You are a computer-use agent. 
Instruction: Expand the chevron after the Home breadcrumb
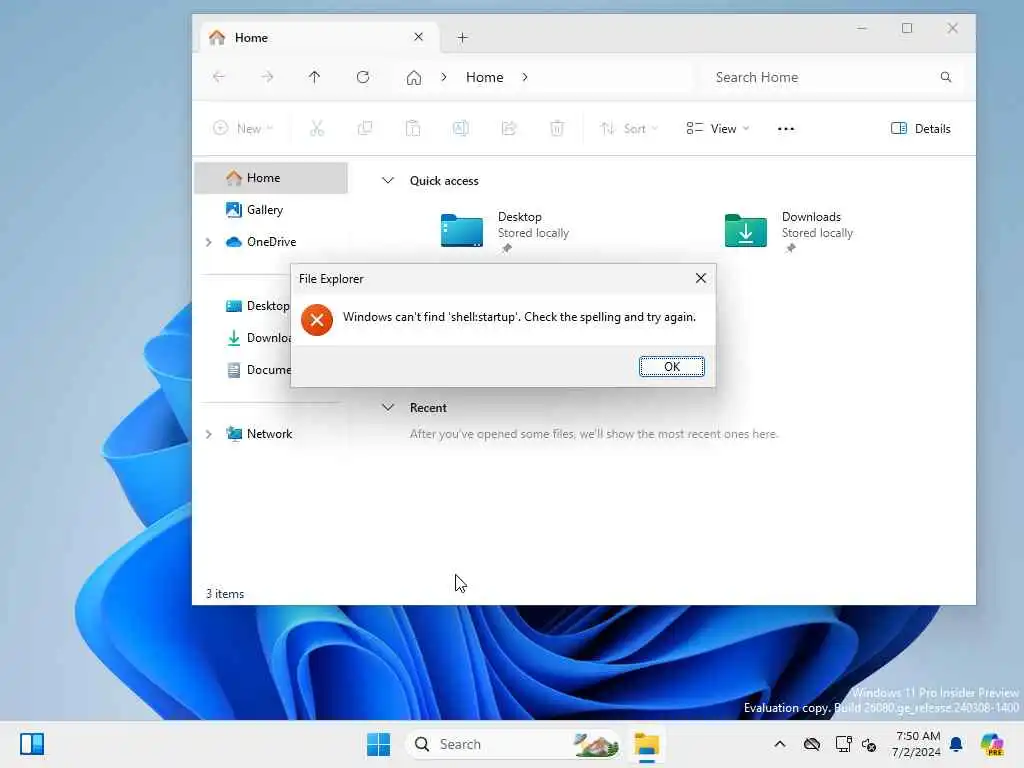tap(525, 77)
